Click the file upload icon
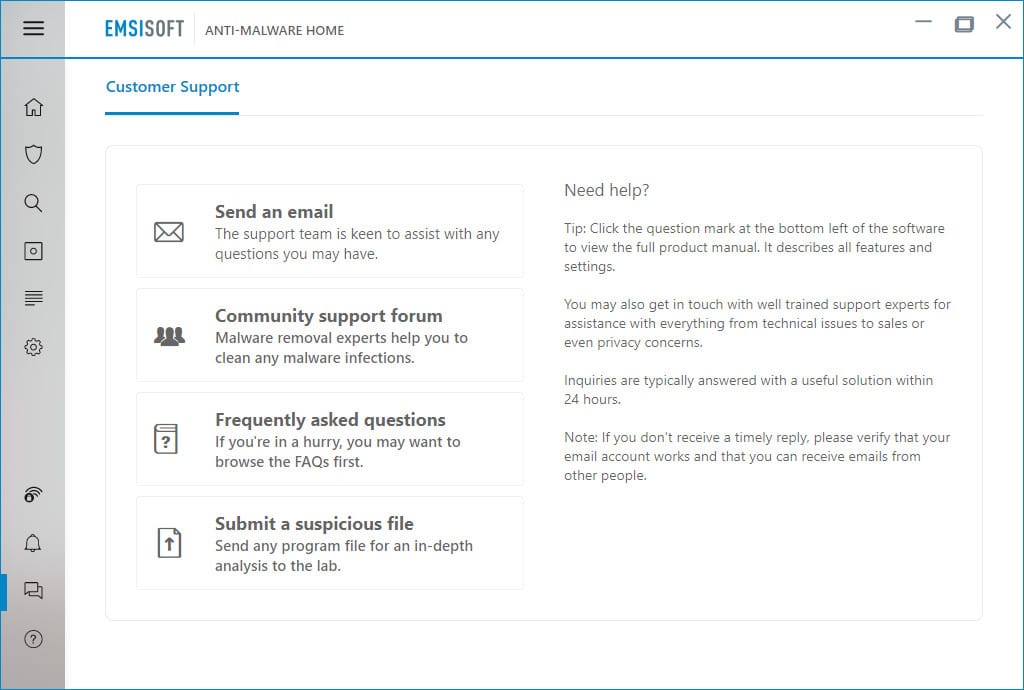The width and height of the screenshot is (1024, 690). [169, 543]
